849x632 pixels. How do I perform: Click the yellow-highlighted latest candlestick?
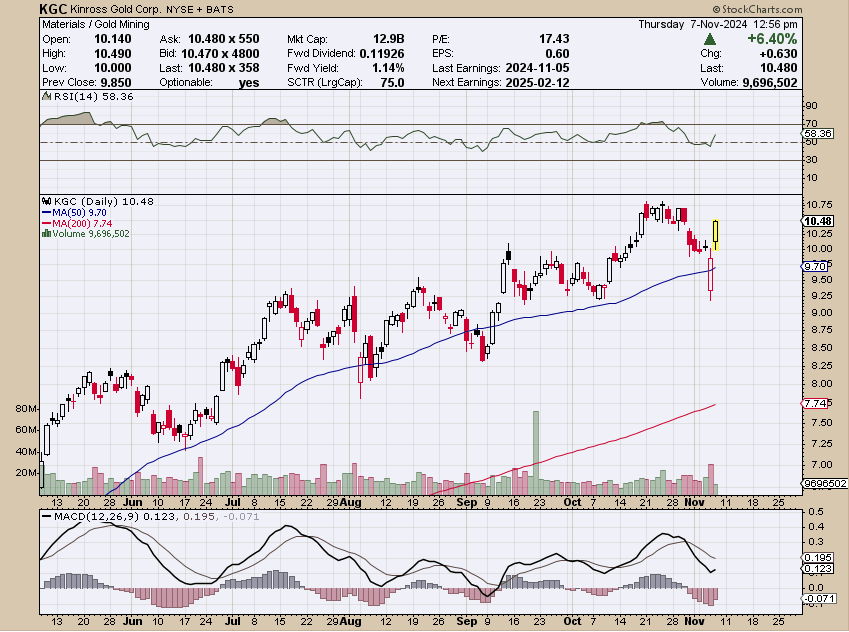click(x=716, y=233)
